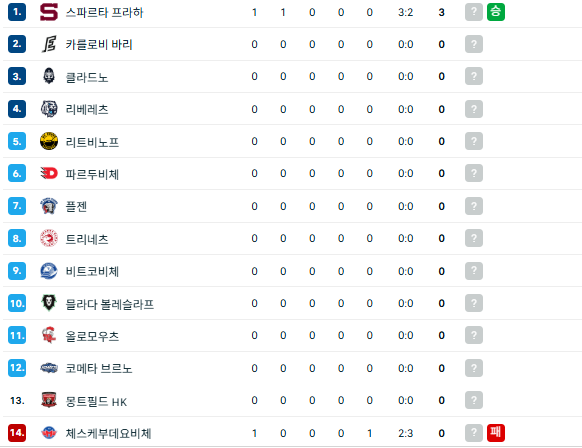This screenshot has width=582, height=448.
Task: Click the question mark badge for 몽트필드 HK
Action: [474, 400]
